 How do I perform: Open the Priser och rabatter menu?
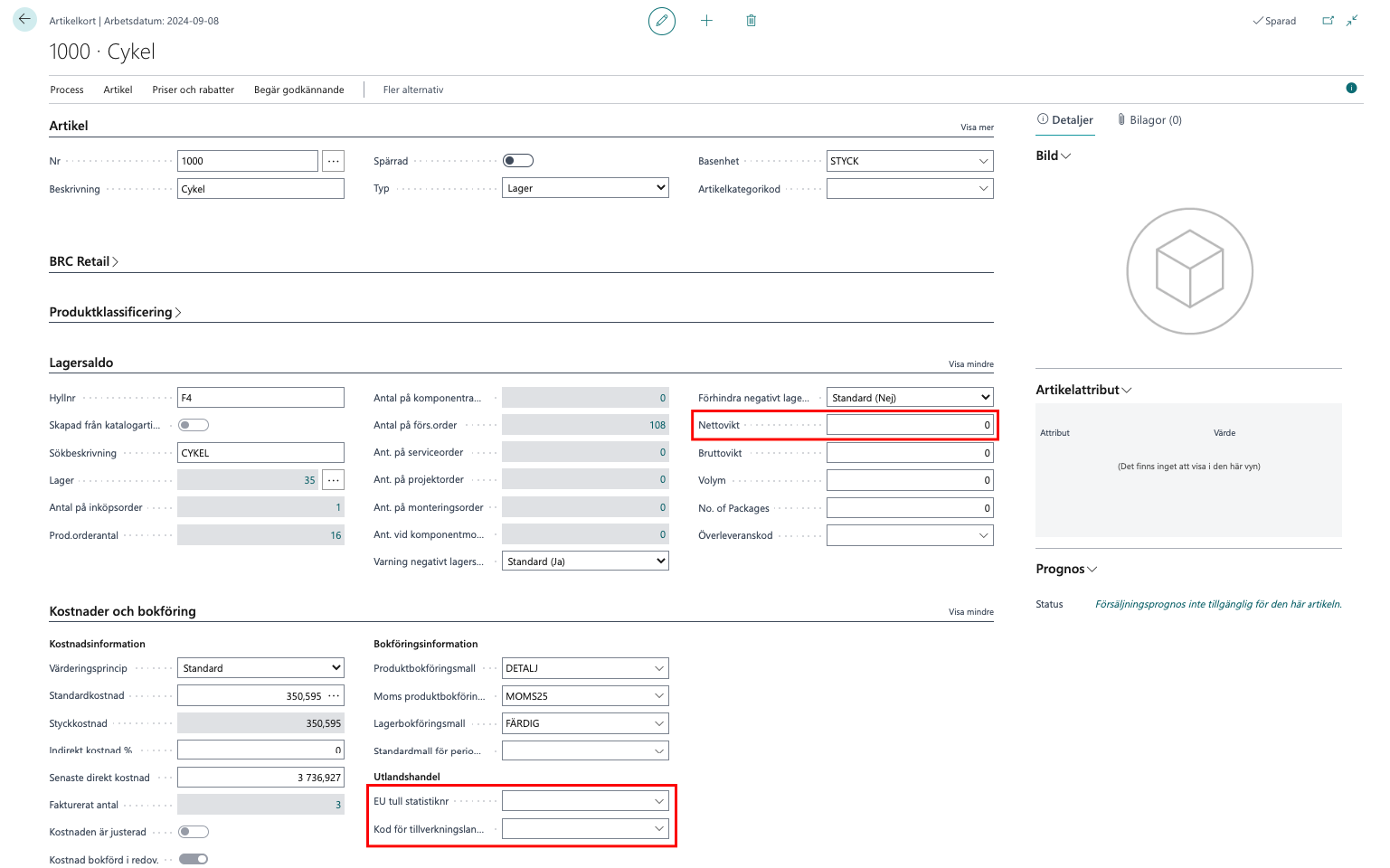click(193, 90)
